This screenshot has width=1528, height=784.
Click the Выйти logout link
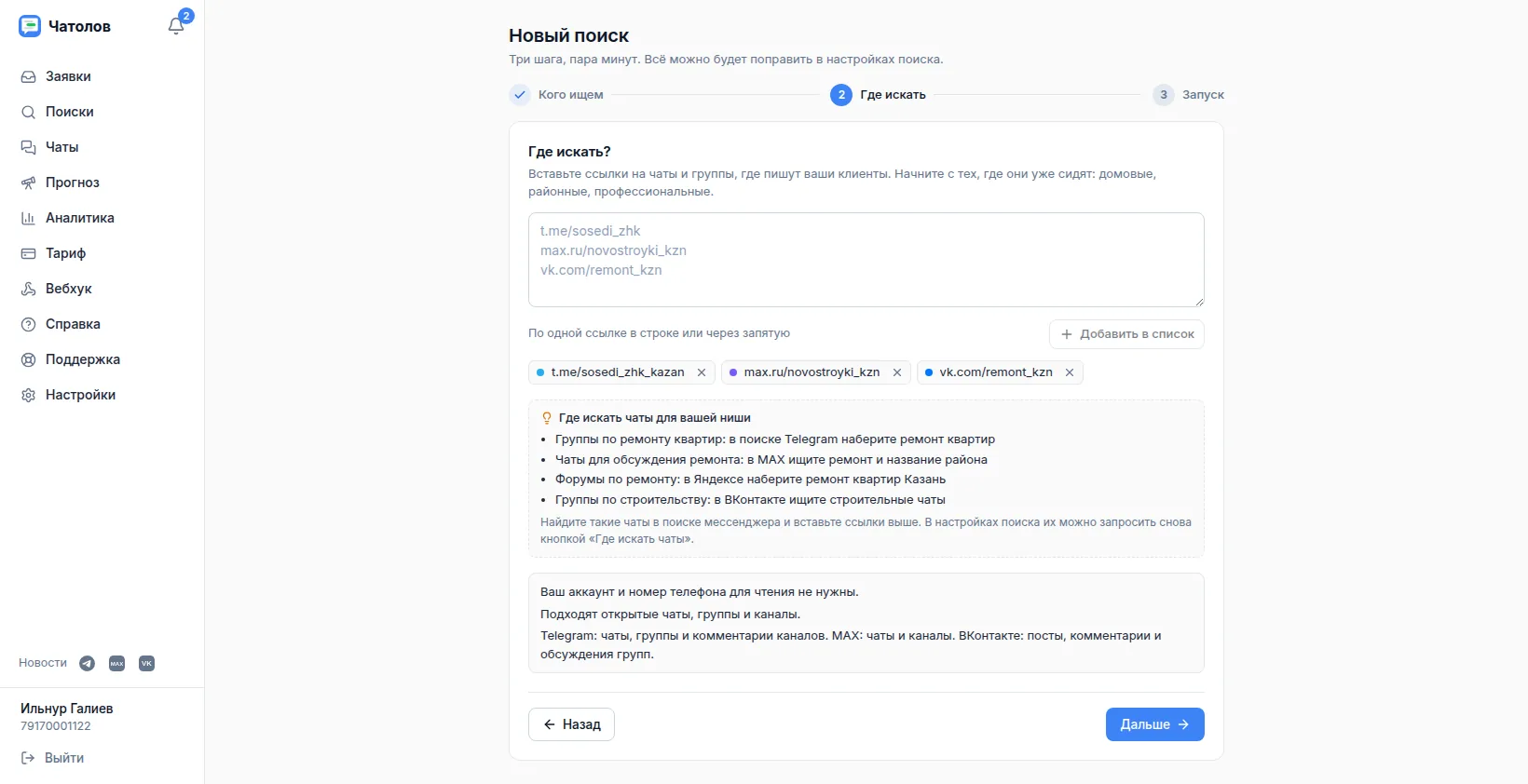coord(53,758)
